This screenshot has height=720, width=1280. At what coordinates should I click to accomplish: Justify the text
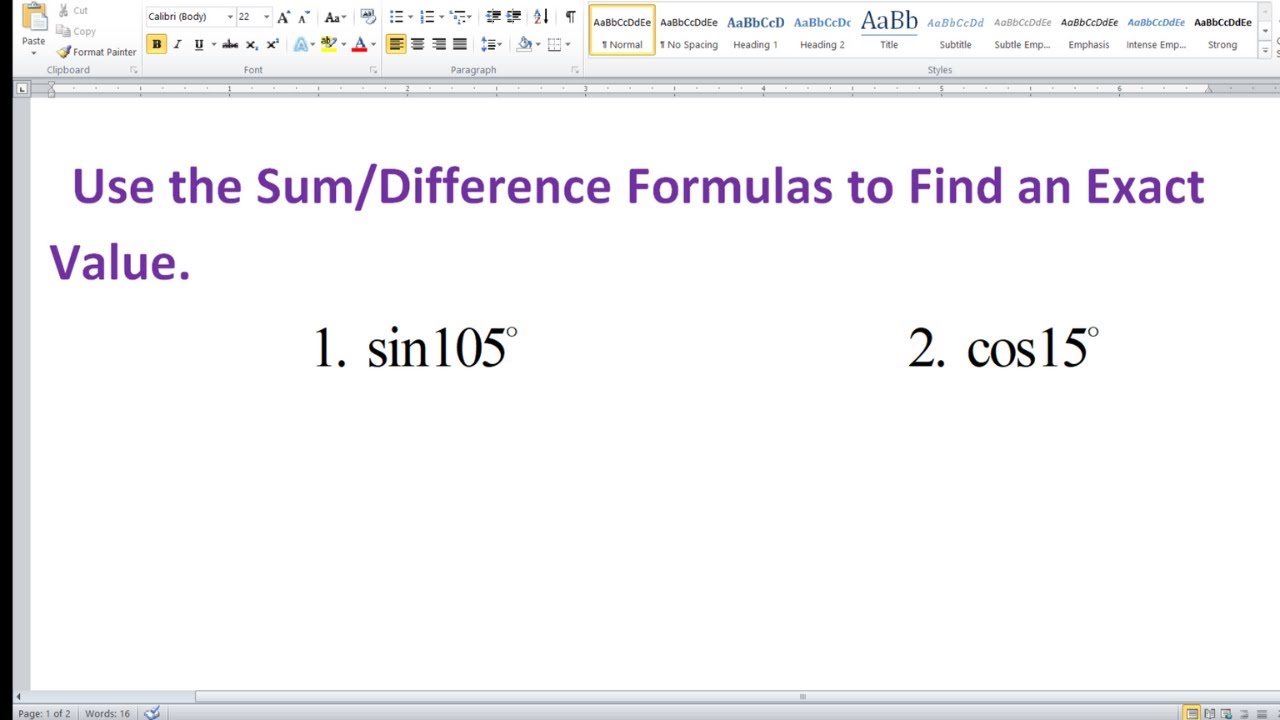tap(459, 44)
